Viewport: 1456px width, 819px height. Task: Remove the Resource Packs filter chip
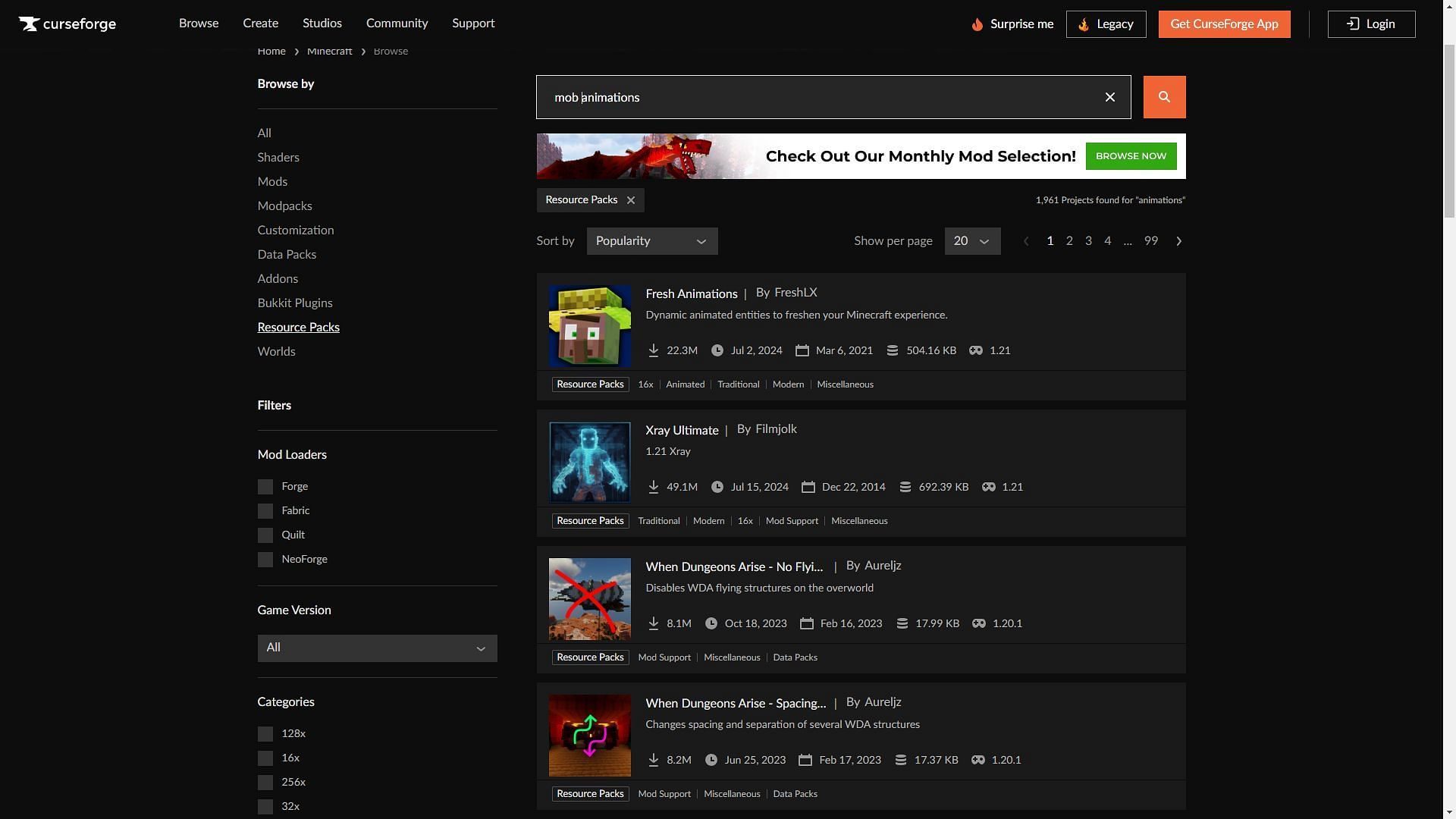630,200
